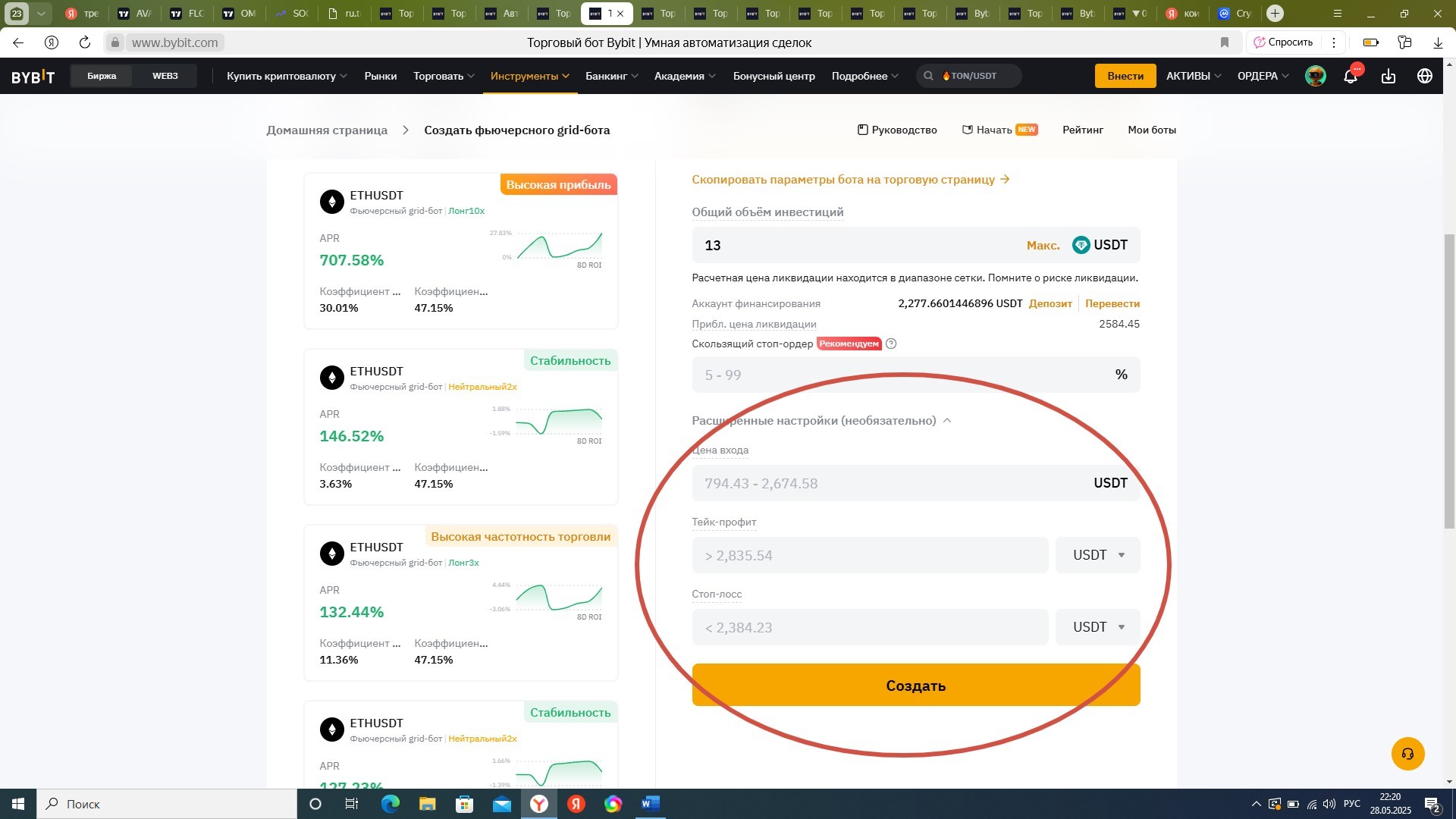This screenshot has height=819, width=1456.
Task: Focus the total investment amount field
Action: [915, 245]
